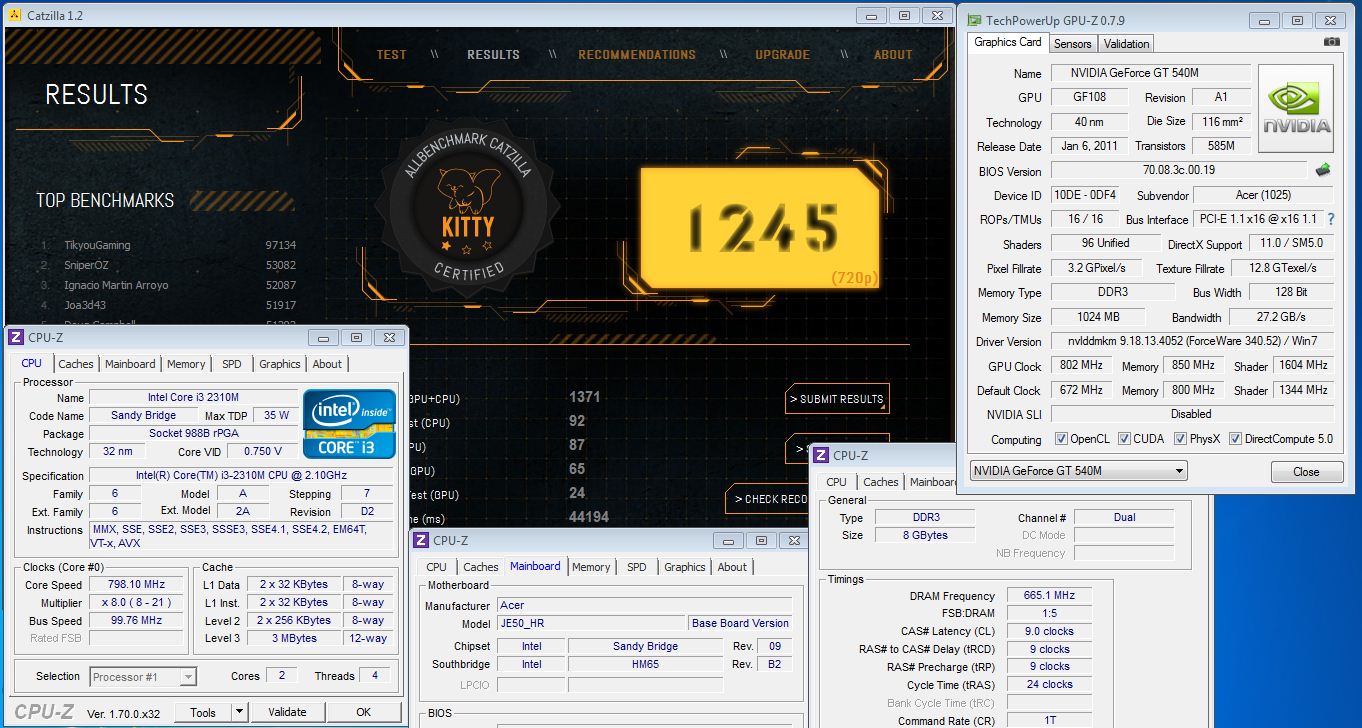
Task: Open the Caches tab in the processor CPU-Z window
Action: (x=75, y=364)
